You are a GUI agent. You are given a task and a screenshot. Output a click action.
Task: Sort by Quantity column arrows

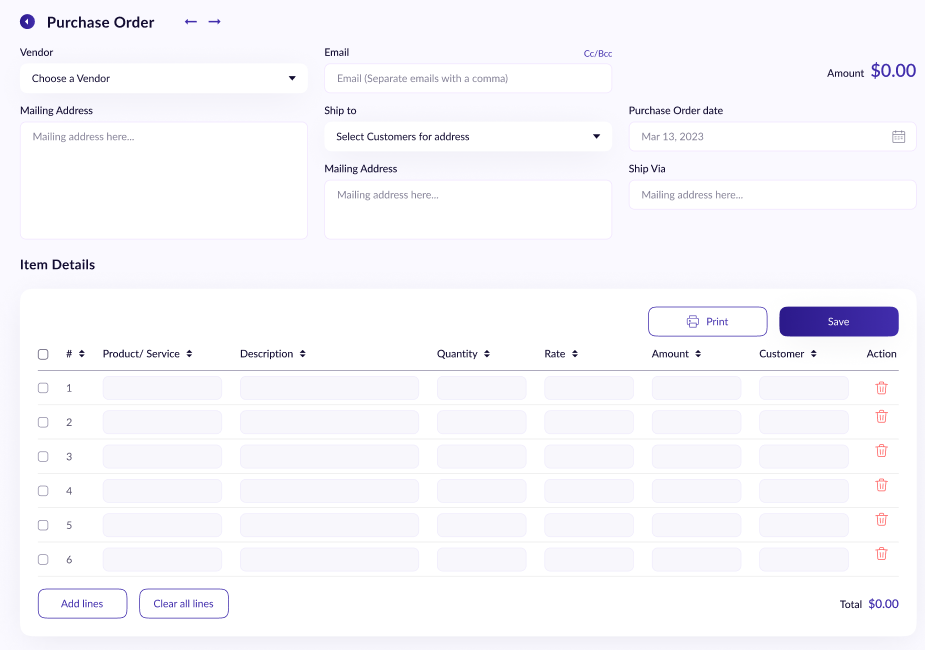click(x=487, y=354)
